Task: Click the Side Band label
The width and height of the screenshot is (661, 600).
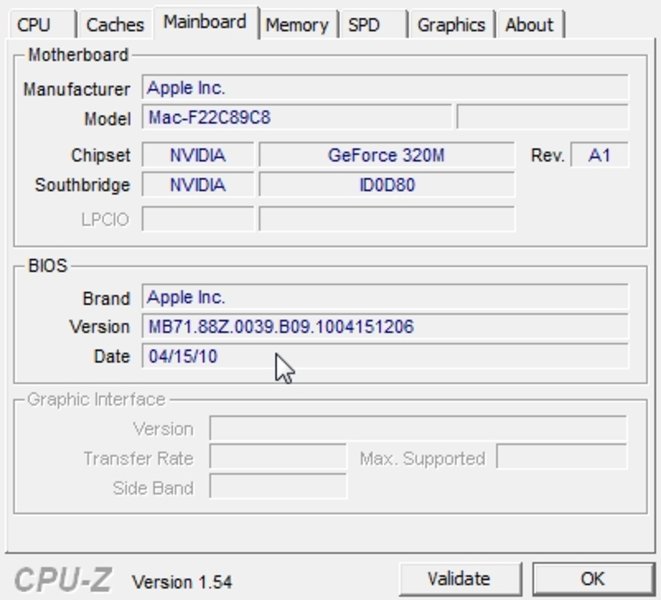Action: point(153,488)
